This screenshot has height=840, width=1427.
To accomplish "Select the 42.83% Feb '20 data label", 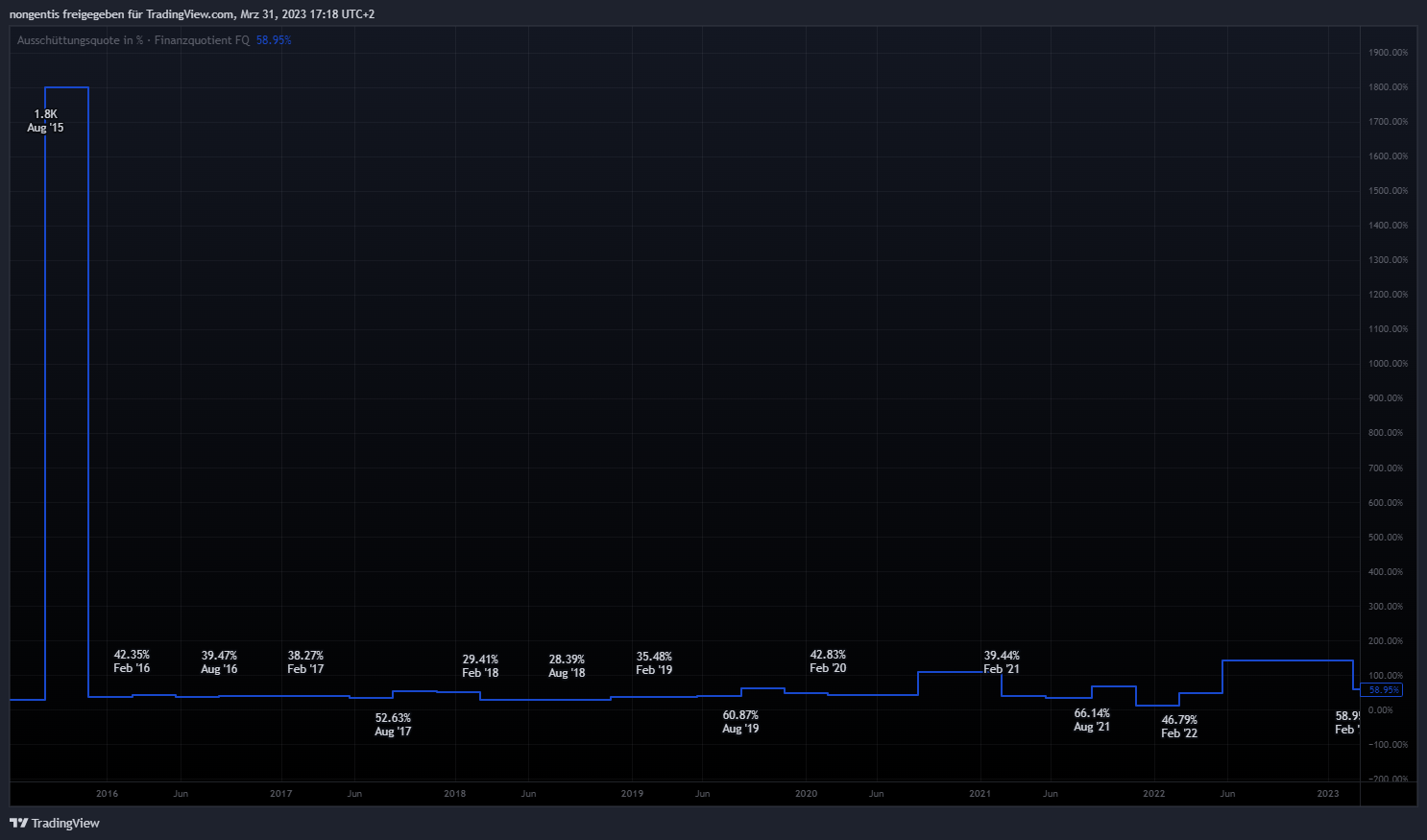I will point(828,661).
